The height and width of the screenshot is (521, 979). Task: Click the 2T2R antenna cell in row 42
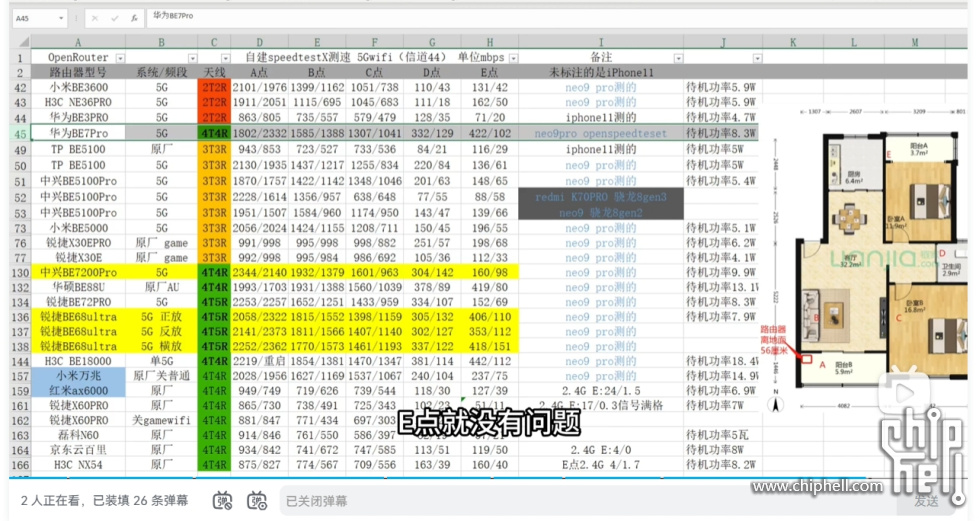pos(214,87)
